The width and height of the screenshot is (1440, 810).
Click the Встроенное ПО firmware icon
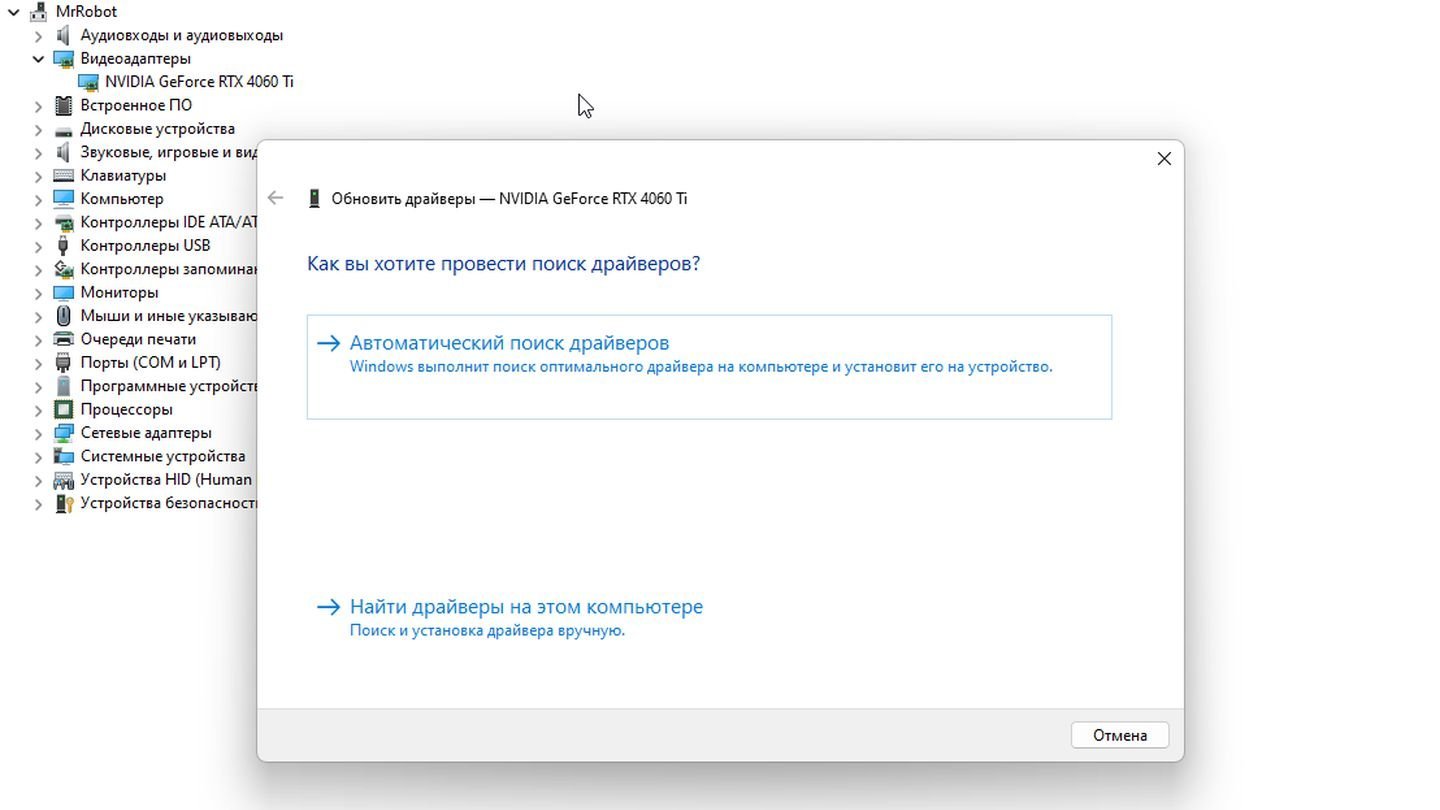(x=63, y=105)
